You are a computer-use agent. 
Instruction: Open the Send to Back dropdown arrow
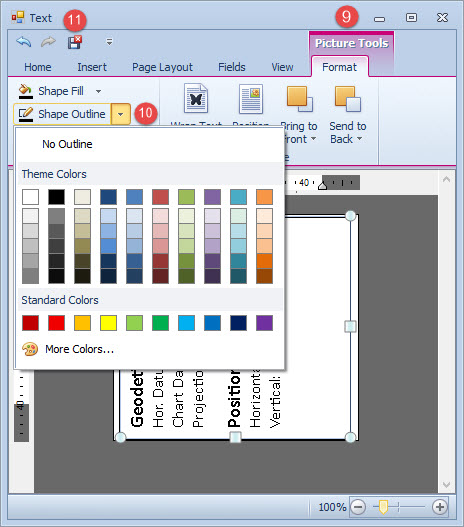click(x=359, y=139)
